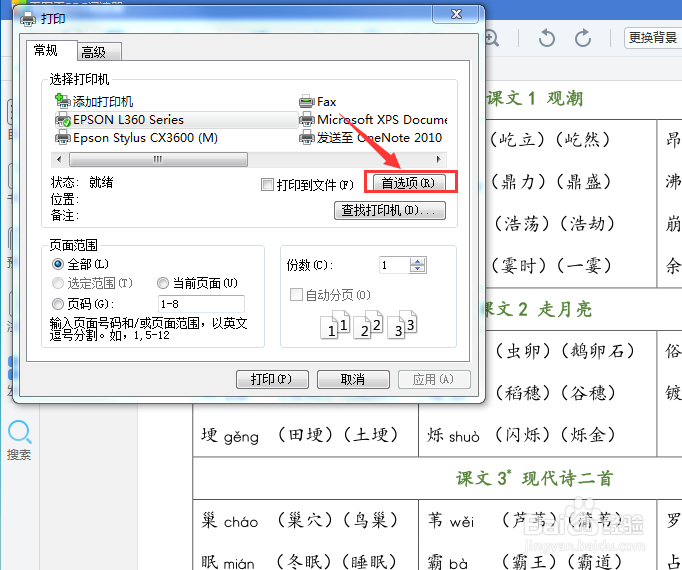Increase the copies count with the up arrow

pyautogui.click(x=418, y=261)
